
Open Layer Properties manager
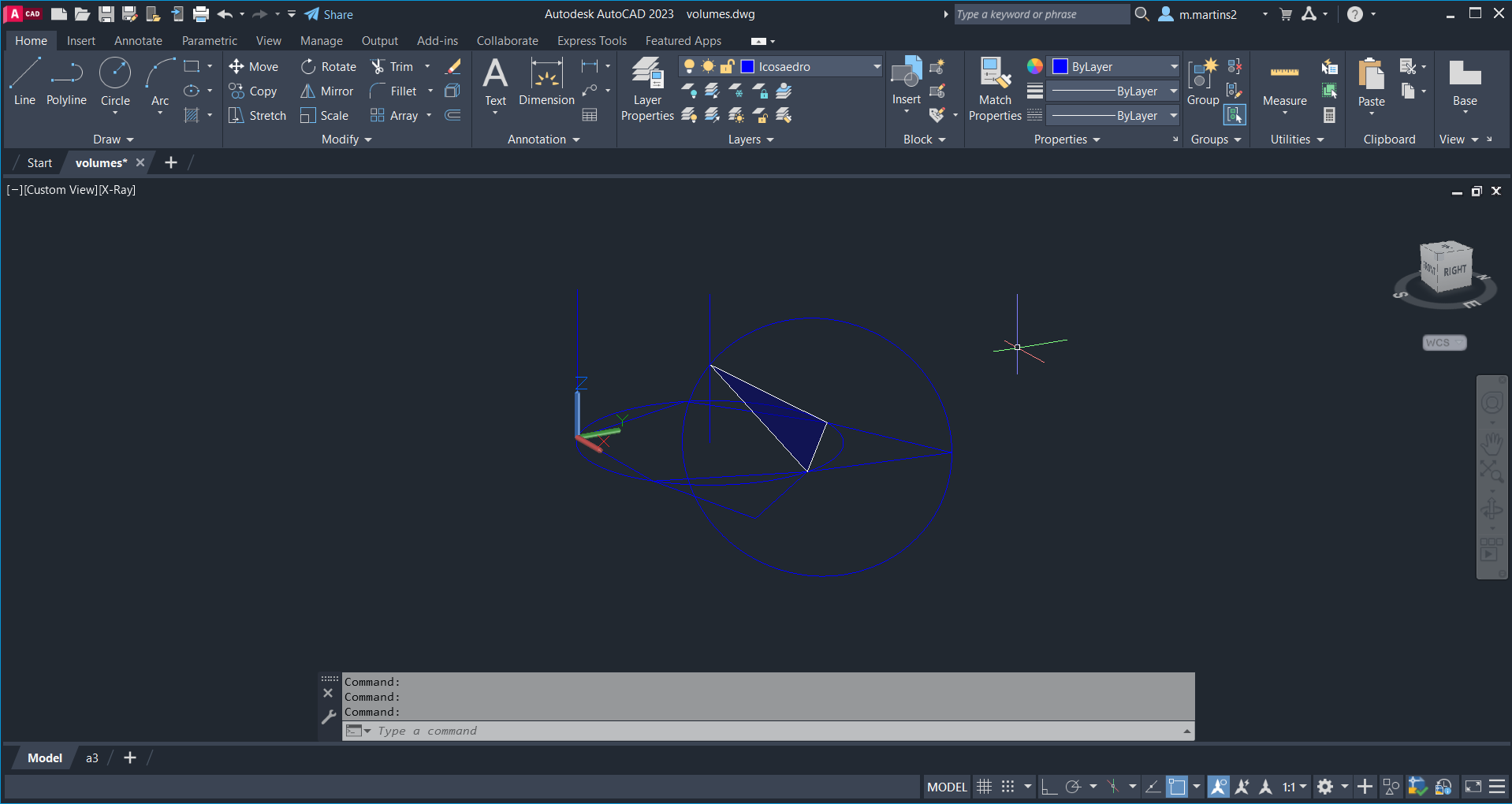647,89
